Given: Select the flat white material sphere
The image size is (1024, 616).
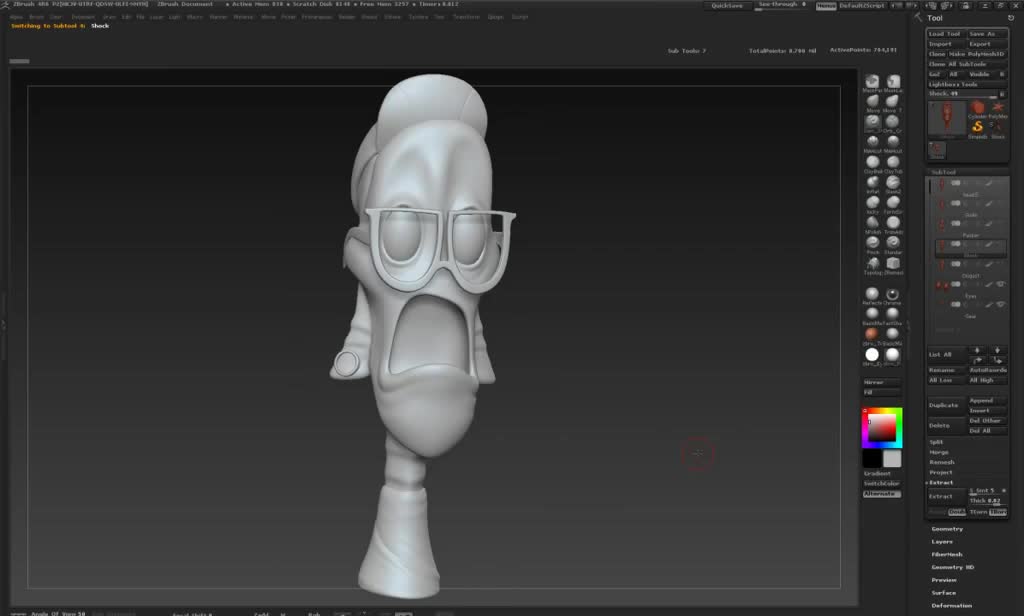Looking at the screenshot, I should click(872, 355).
